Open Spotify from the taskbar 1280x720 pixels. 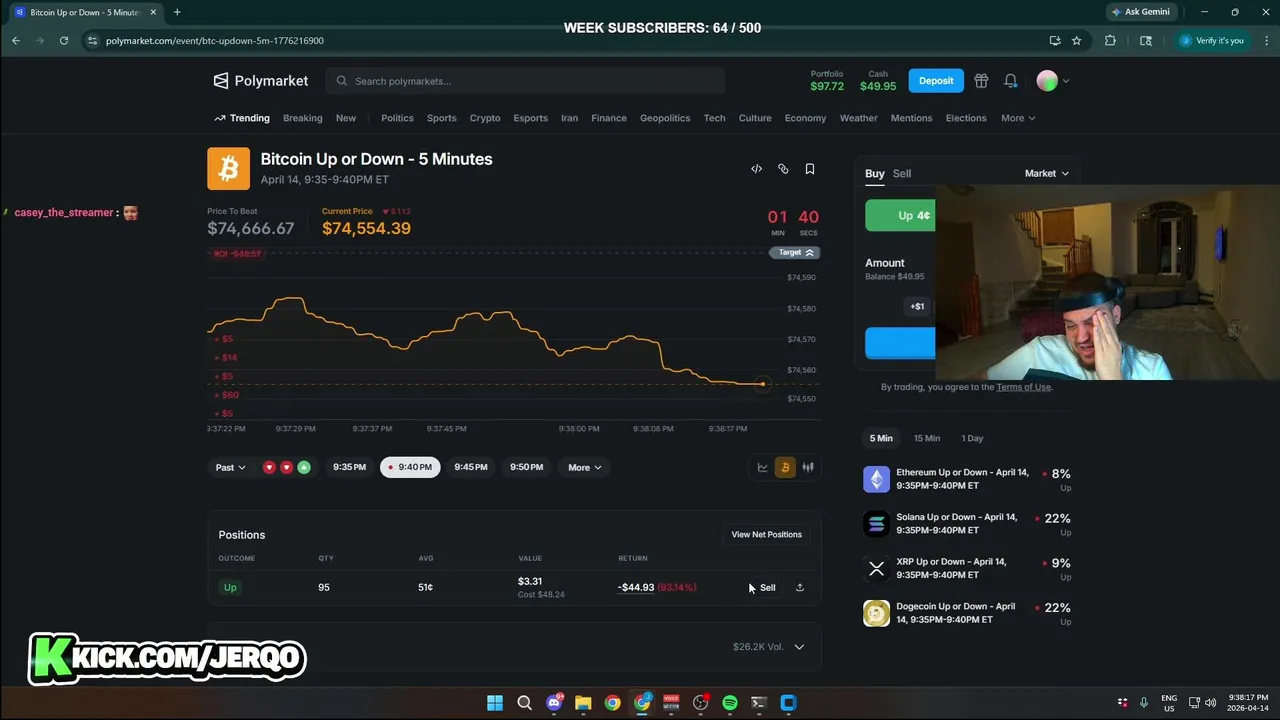pyautogui.click(x=730, y=703)
